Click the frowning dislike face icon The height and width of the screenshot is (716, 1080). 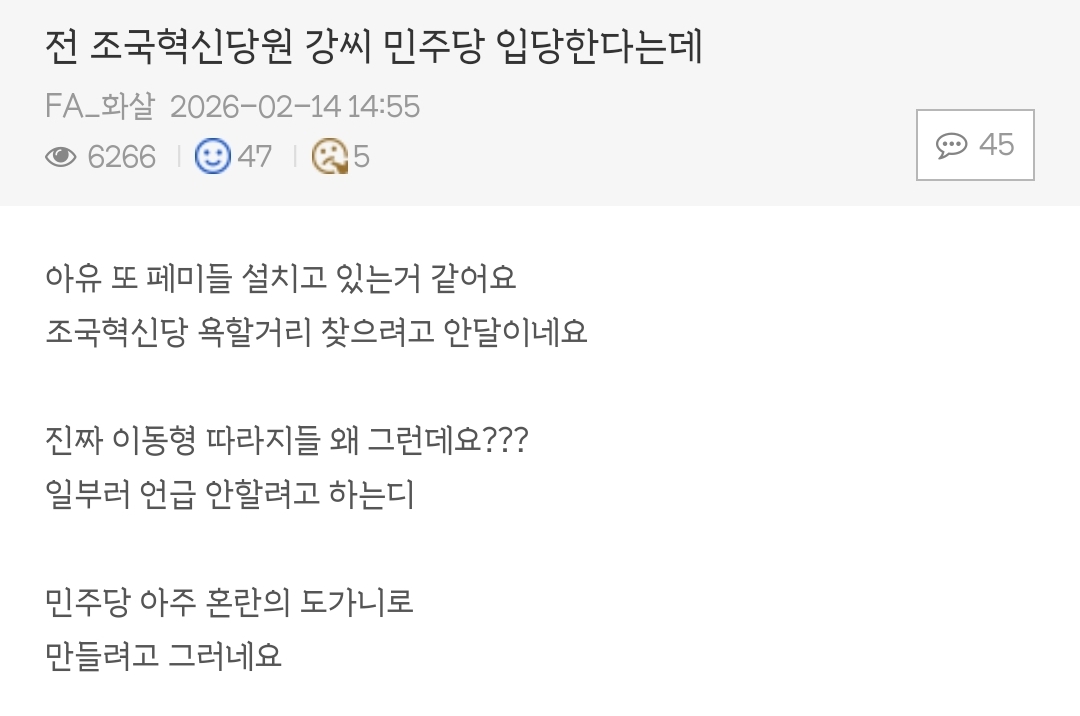tap(329, 156)
